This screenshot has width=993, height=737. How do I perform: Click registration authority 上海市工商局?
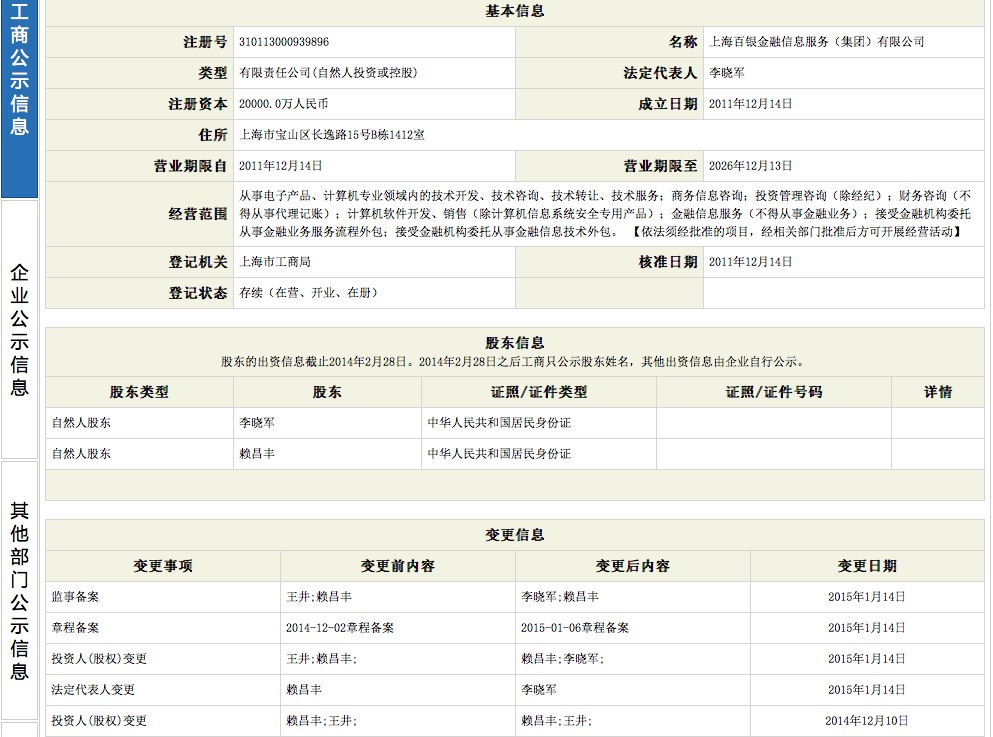274,261
